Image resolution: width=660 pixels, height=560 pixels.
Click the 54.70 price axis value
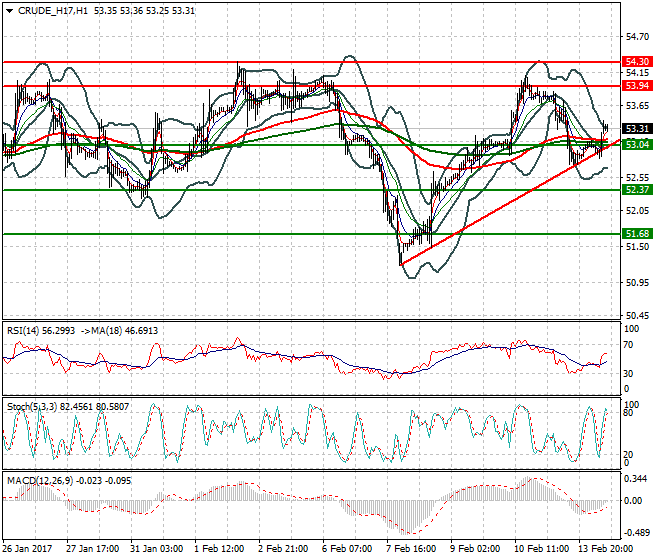[637, 37]
